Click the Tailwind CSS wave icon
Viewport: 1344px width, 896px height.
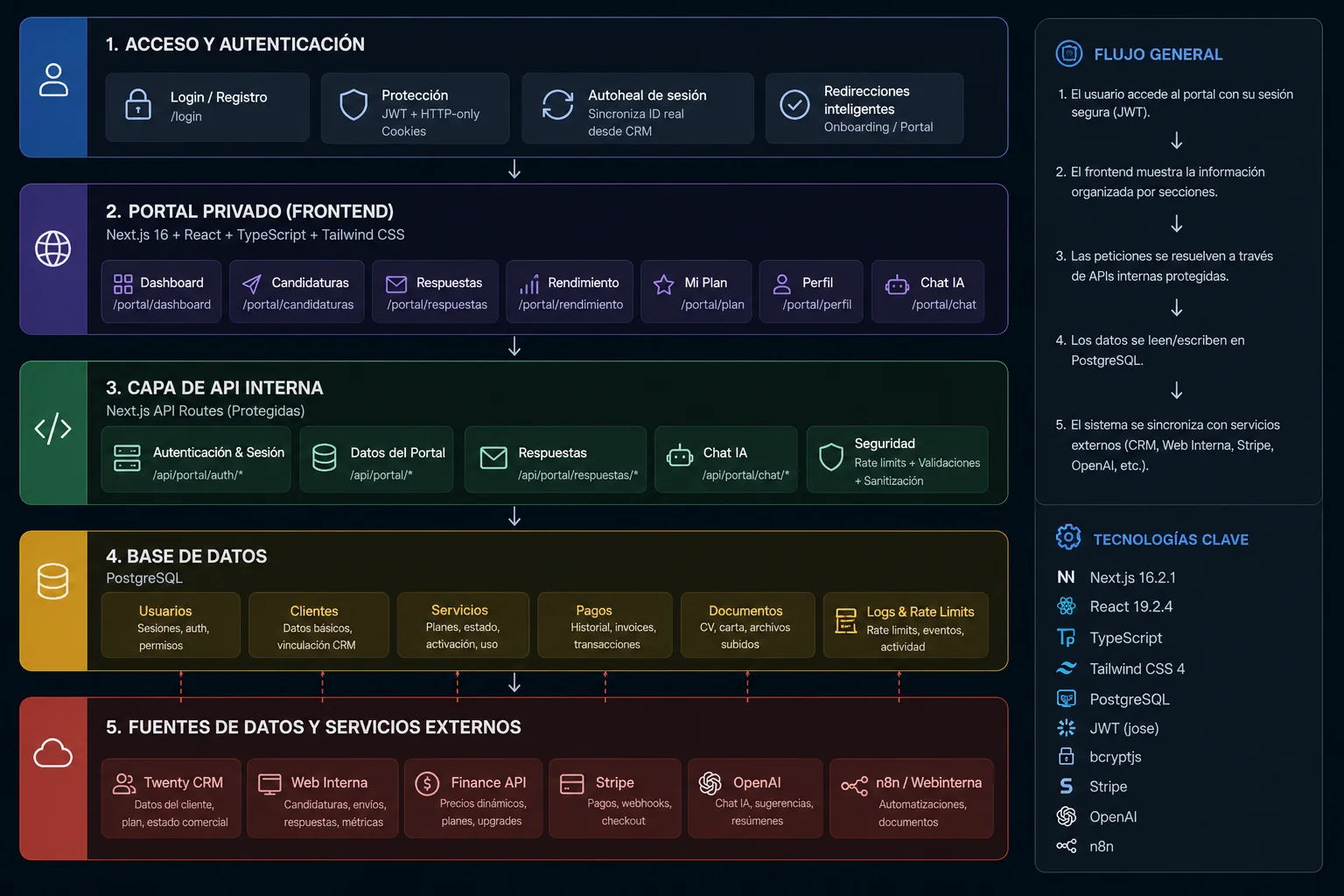(1066, 668)
